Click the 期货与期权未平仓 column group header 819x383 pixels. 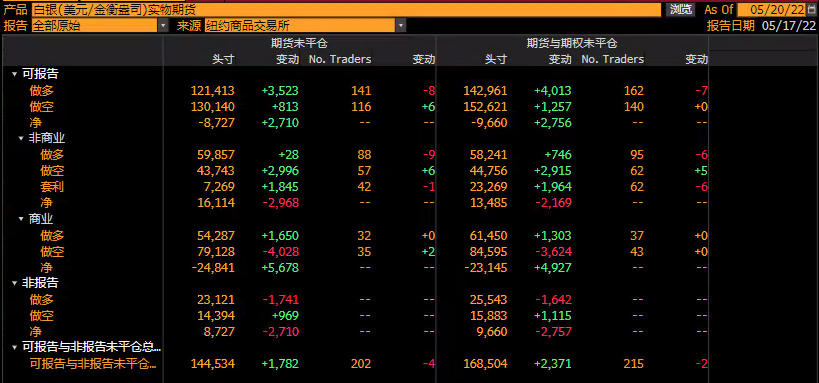571,43
